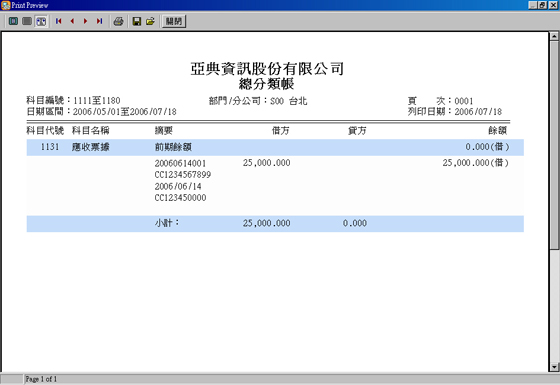Select 100% zoom view icon

point(27,21)
